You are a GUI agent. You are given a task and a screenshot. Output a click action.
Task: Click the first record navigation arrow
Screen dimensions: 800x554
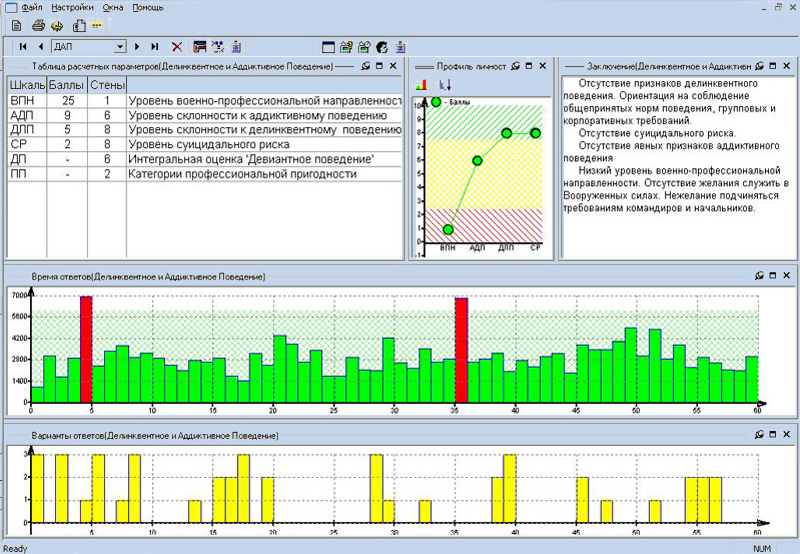click(x=22, y=46)
